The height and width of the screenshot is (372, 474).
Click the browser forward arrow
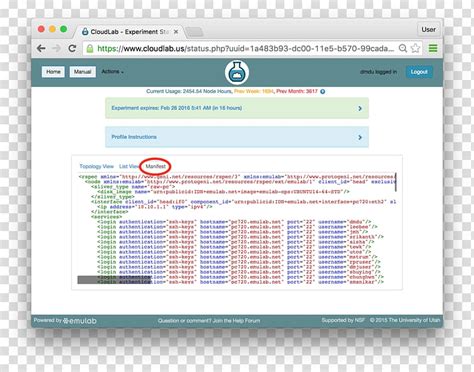(56, 49)
